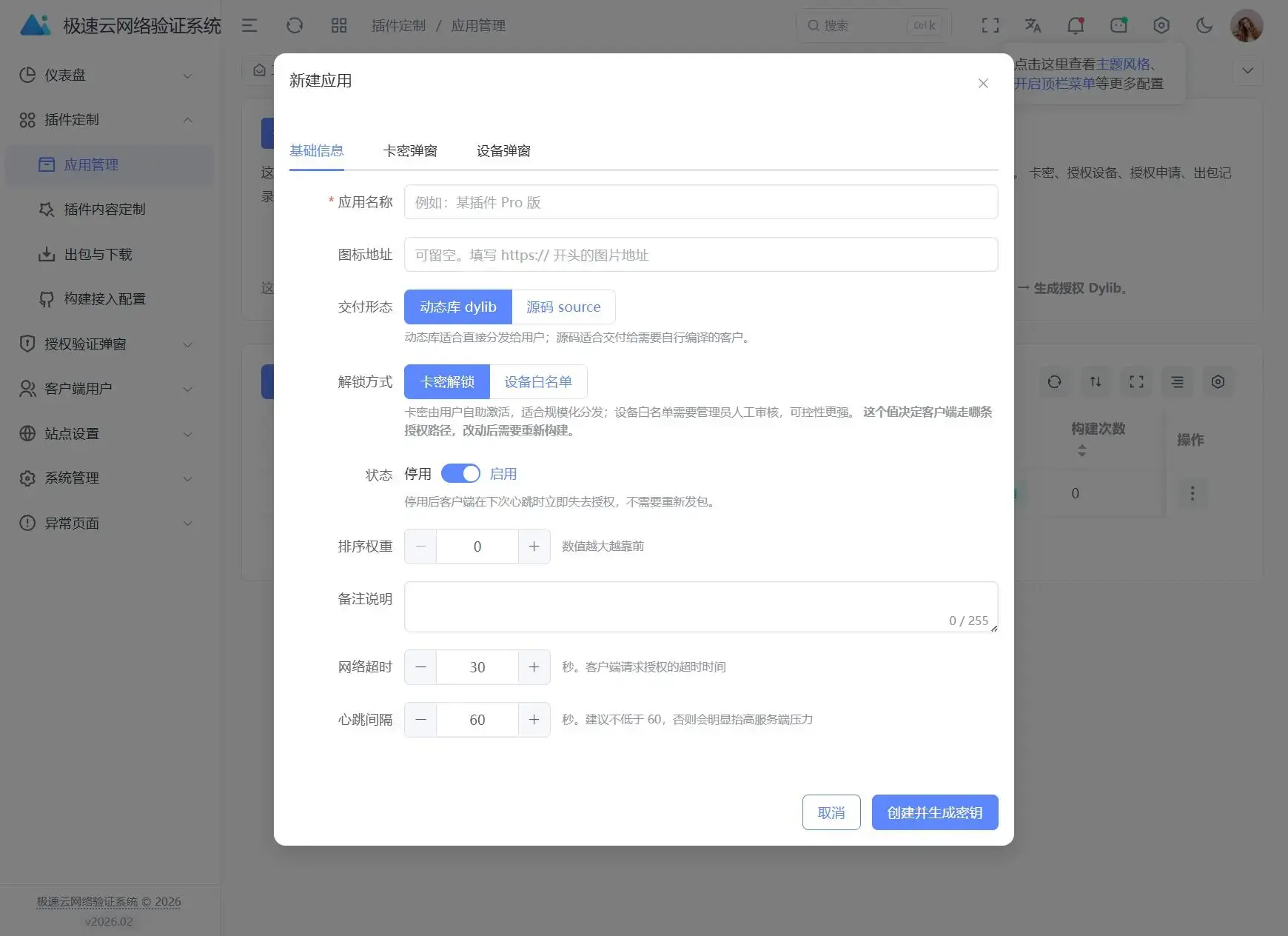
Task: Enter fullscreen mode via top bar icon
Action: click(x=990, y=26)
